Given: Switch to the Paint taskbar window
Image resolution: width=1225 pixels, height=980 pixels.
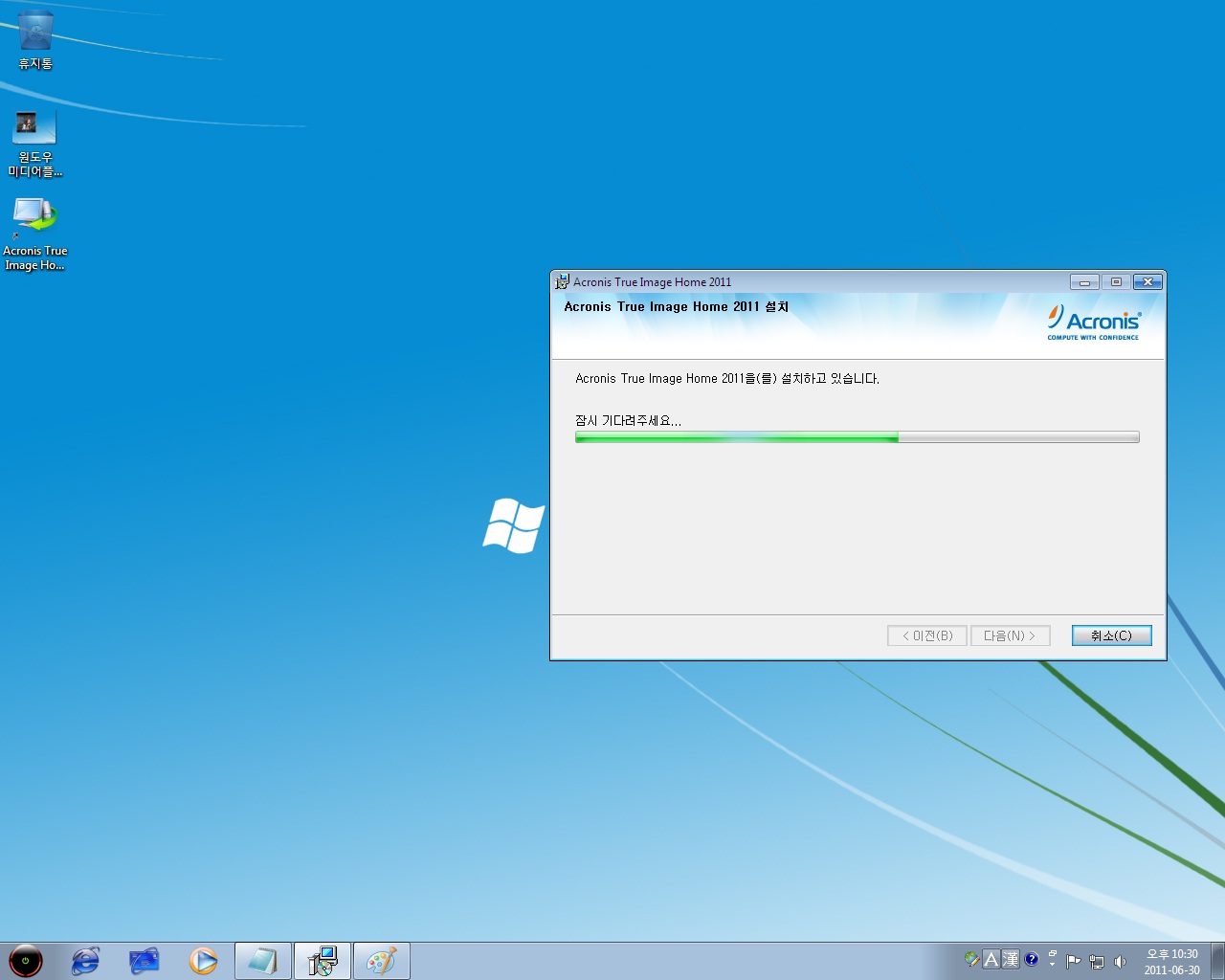Looking at the screenshot, I should (x=381, y=960).
